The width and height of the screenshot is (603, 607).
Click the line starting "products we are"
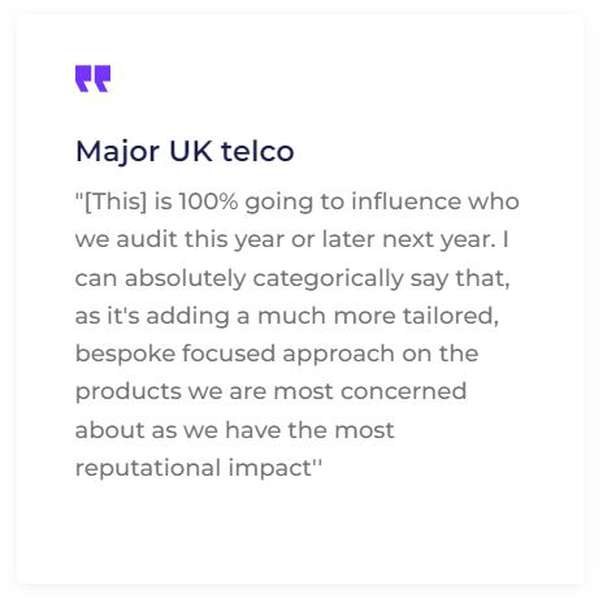[x=270, y=392]
